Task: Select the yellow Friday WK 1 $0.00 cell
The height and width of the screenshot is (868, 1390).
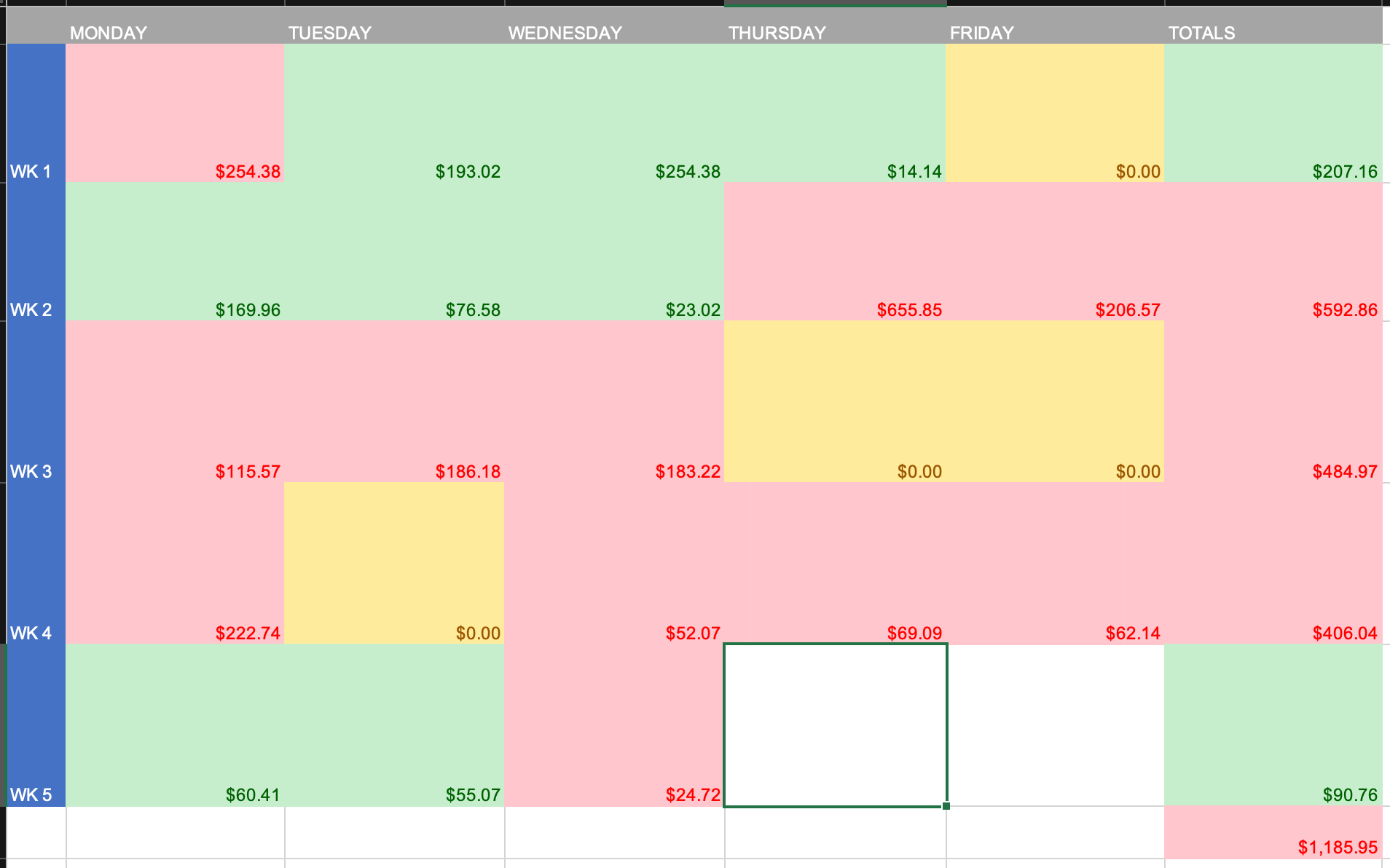Action: [x=1054, y=113]
